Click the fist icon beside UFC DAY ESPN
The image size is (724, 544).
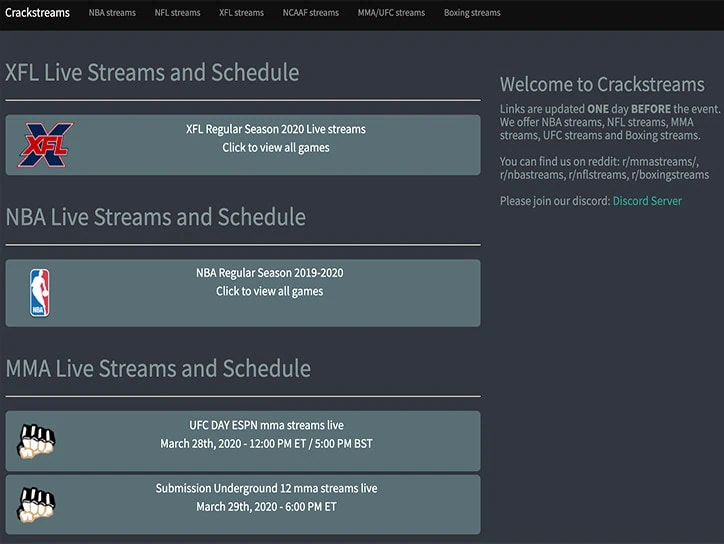point(36,440)
